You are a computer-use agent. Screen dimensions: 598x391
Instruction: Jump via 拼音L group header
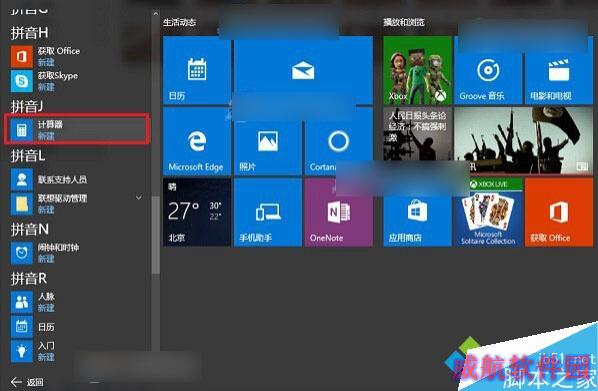[x=28, y=156]
